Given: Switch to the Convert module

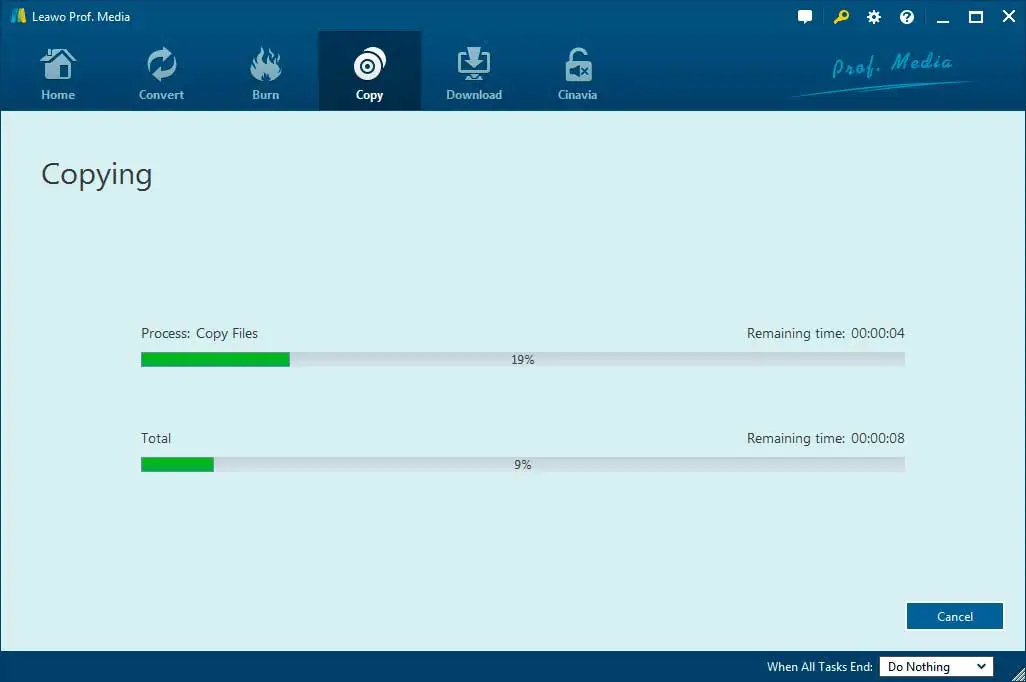Looking at the screenshot, I should tap(161, 73).
